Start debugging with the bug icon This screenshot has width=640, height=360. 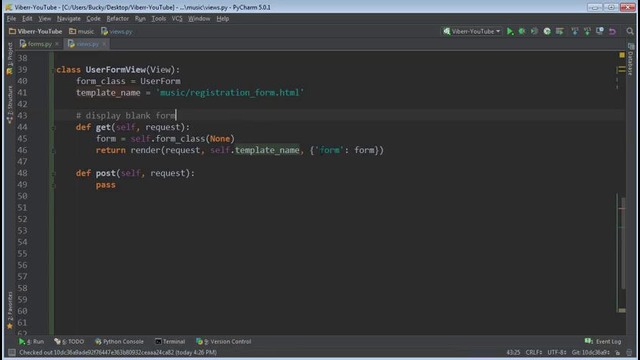click(x=522, y=31)
